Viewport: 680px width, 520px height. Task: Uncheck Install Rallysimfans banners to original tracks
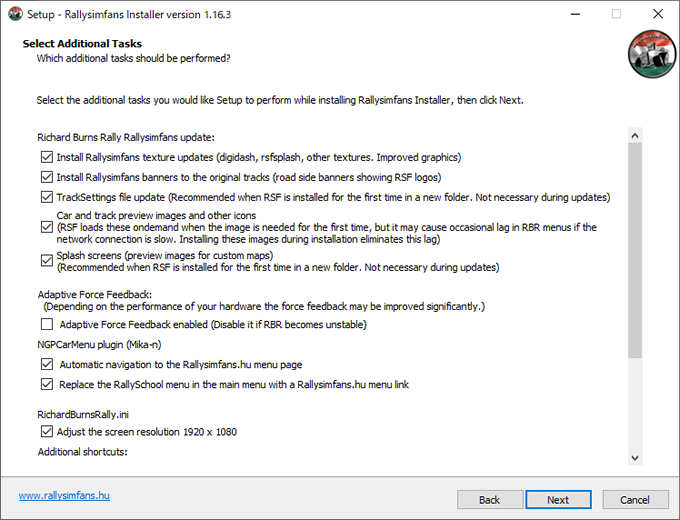[x=47, y=177]
